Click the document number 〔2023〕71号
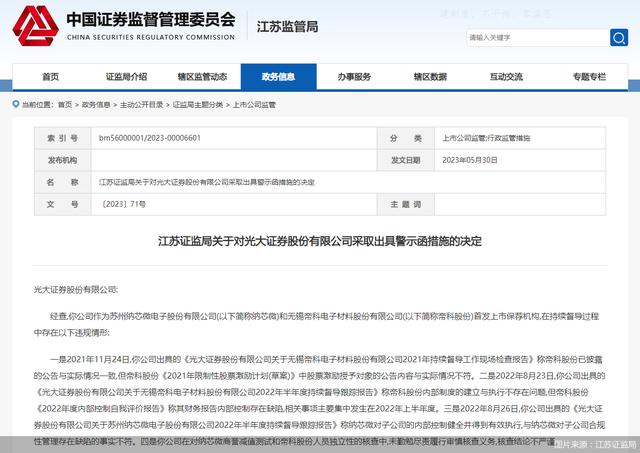Screen dimensions: 640x453 (x=122, y=204)
